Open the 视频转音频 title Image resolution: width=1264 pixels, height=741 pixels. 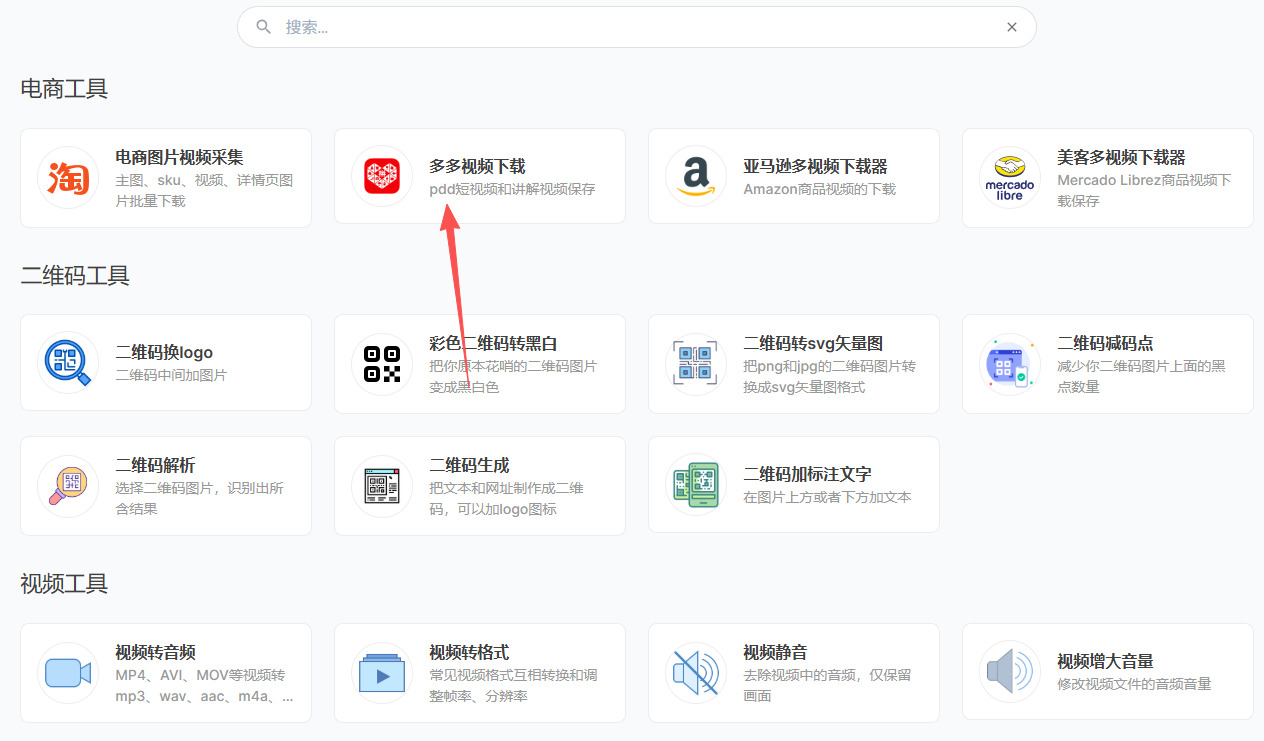point(156,652)
